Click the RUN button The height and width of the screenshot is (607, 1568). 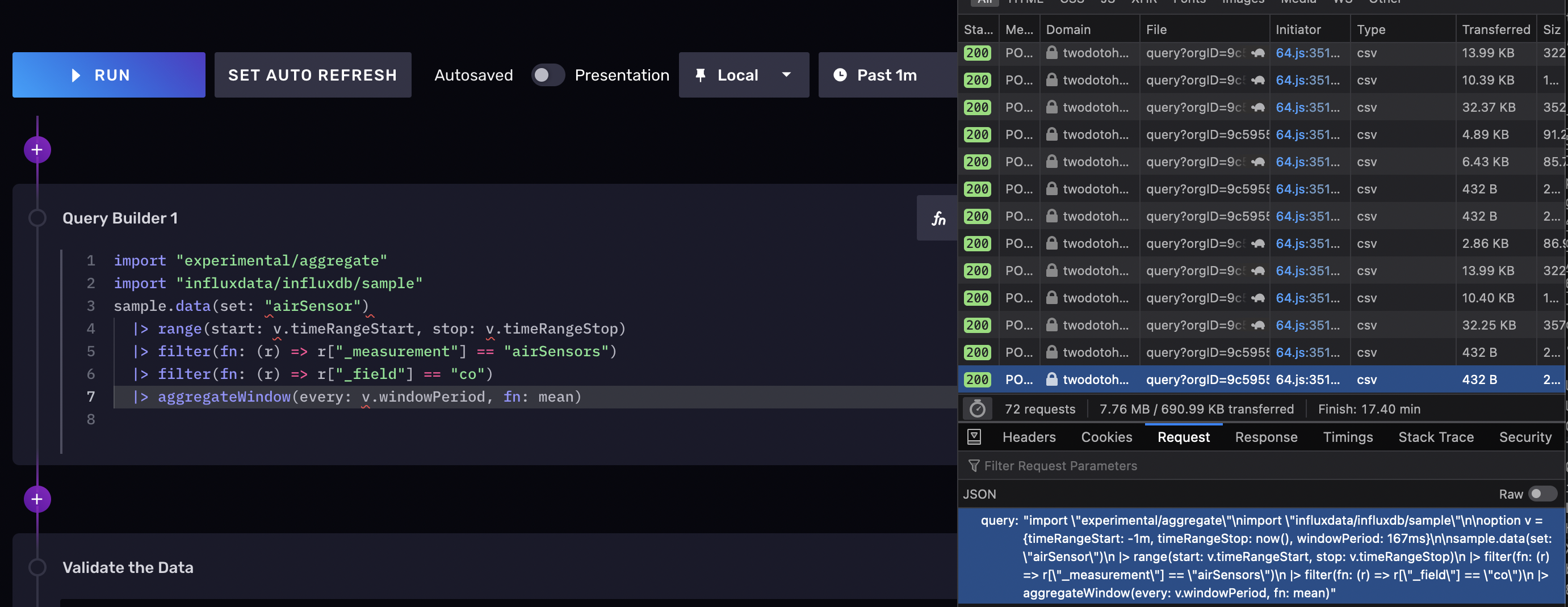pyautogui.click(x=108, y=75)
